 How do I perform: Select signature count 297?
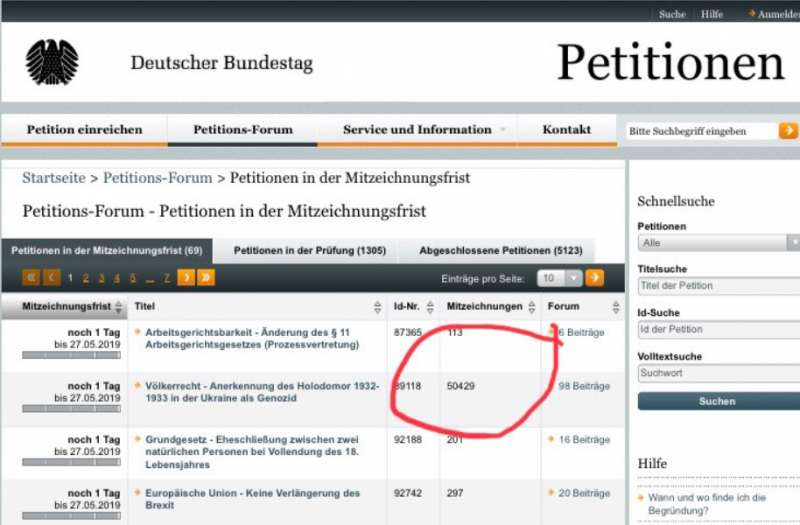tap(455, 493)
